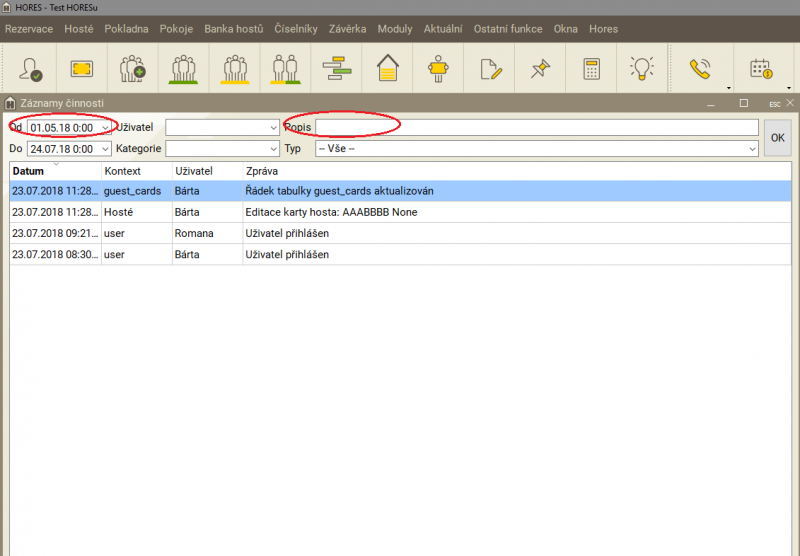Open the calculator toolbar icon
Screen dimensions: 800x556
click(592, 69)
